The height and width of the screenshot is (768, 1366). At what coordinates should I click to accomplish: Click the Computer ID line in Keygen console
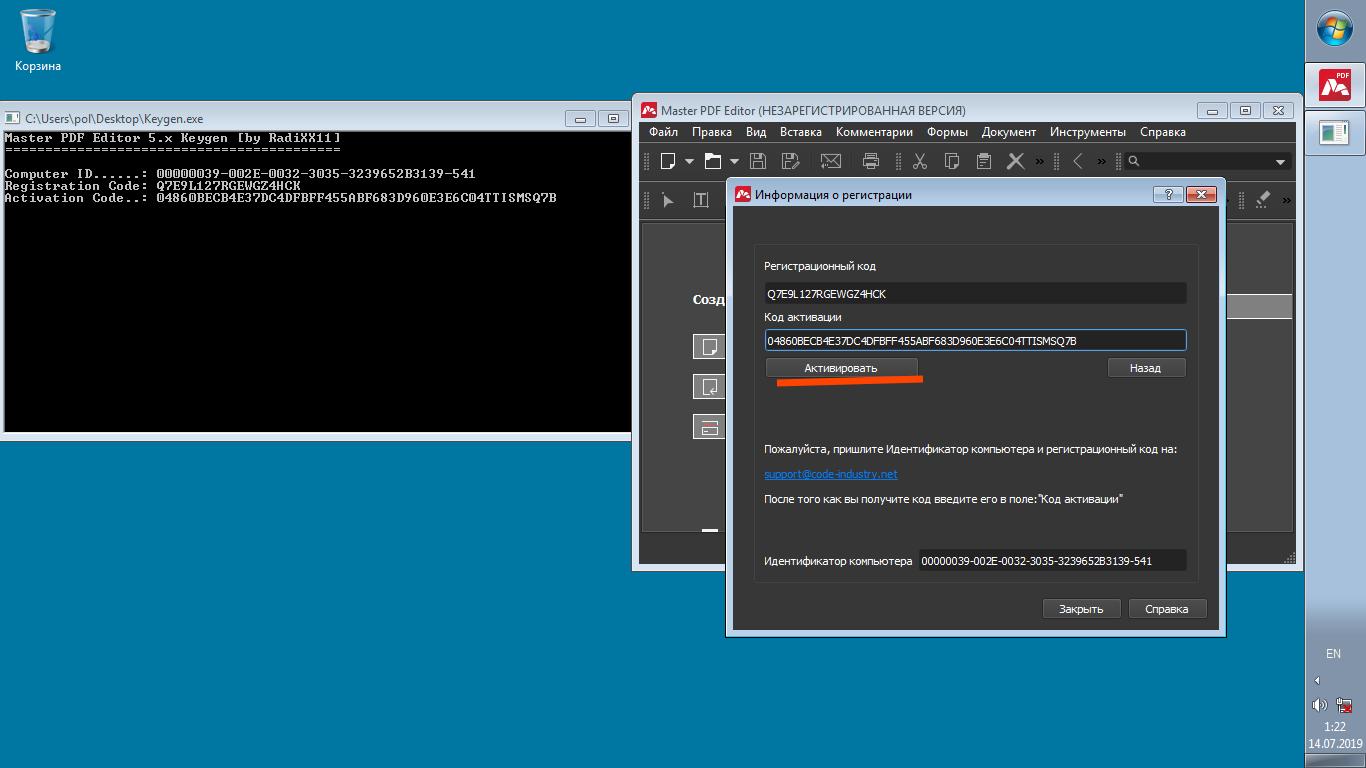pyautogui.click(x=240, y=174)
